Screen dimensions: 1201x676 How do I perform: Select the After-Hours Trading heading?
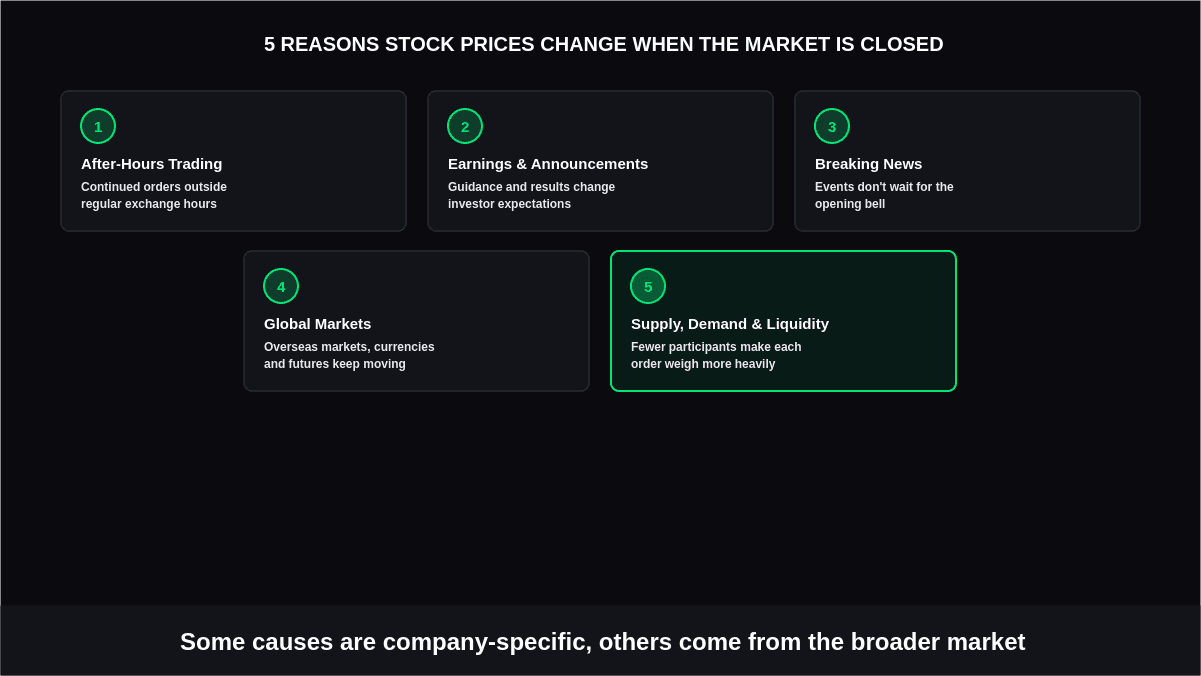coord(152,163)
